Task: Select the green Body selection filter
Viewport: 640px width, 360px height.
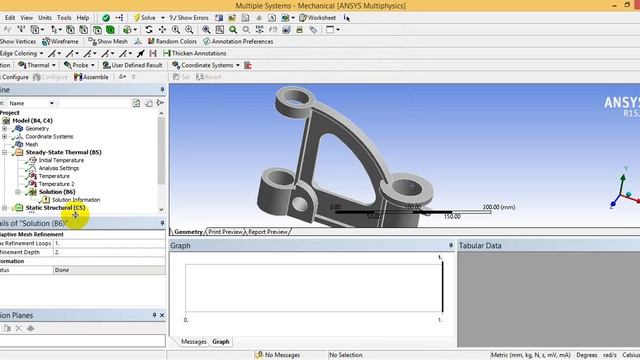Action: [110, 29]
